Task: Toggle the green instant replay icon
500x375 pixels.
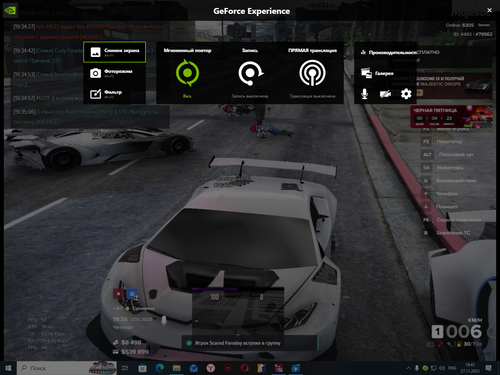Action: point(187,73)
